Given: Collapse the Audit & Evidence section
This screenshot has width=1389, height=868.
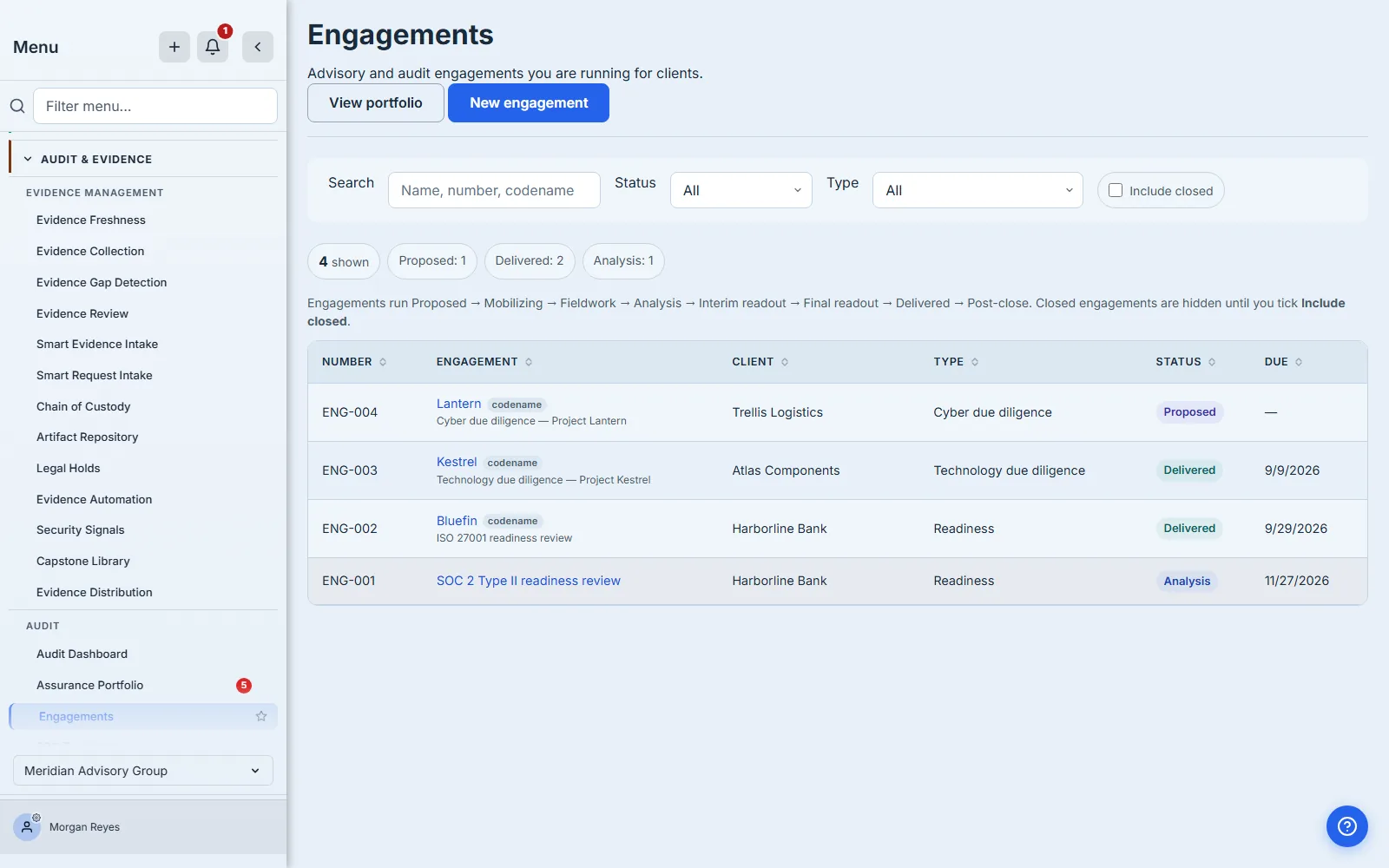Looking at the screenshot, I should pos(143,159).
